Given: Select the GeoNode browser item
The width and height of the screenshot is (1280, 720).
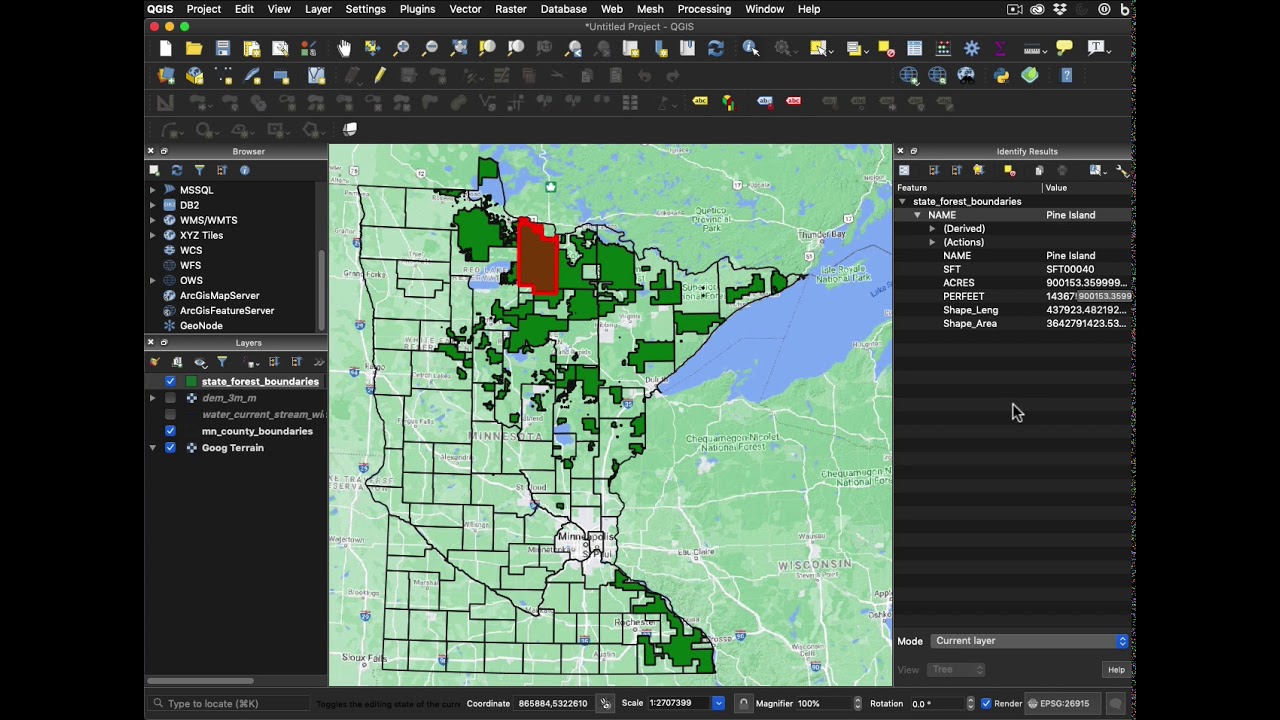Looking at the screenshot, I should 201,326.
